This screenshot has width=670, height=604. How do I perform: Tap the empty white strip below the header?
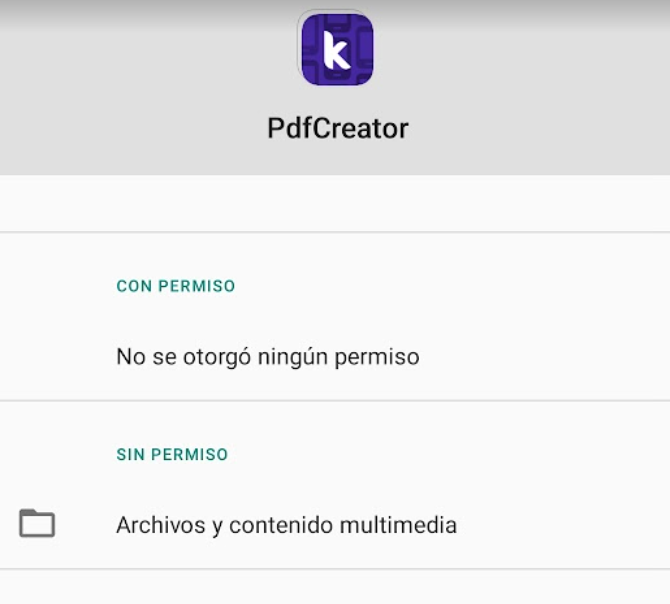pos(335,204)
